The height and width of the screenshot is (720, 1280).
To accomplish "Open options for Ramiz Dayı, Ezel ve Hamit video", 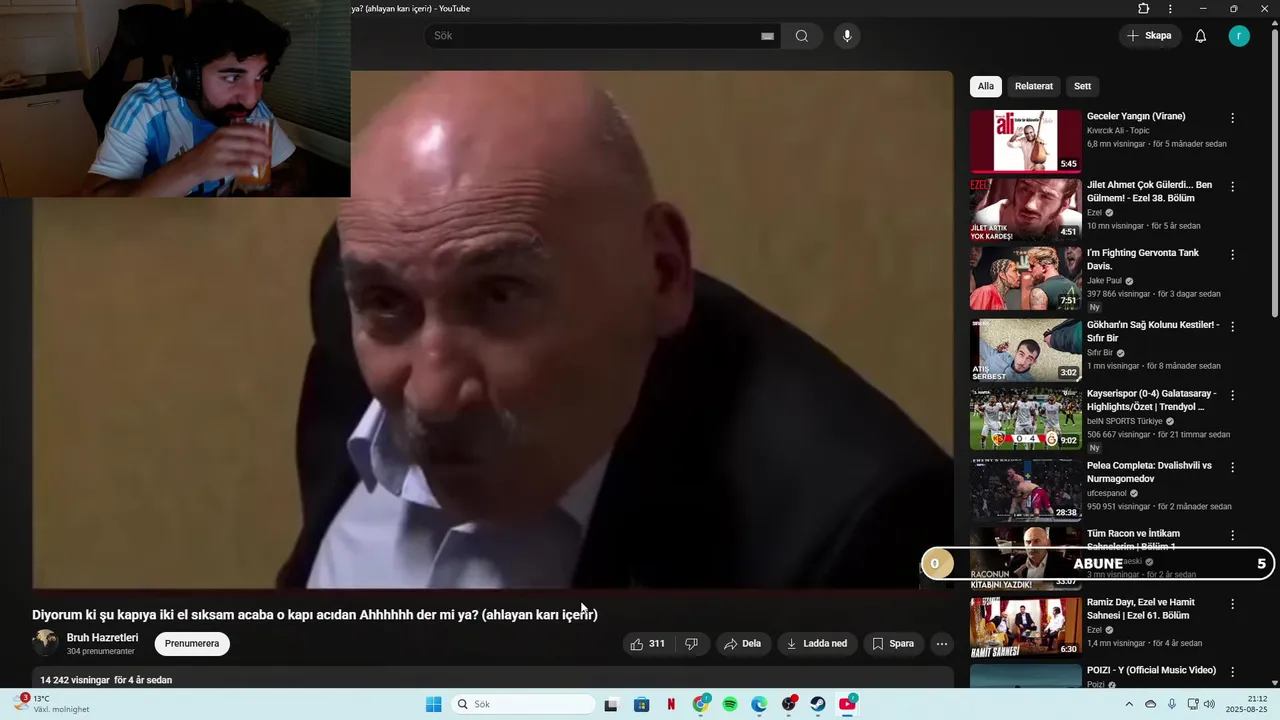I will 1232,604.
